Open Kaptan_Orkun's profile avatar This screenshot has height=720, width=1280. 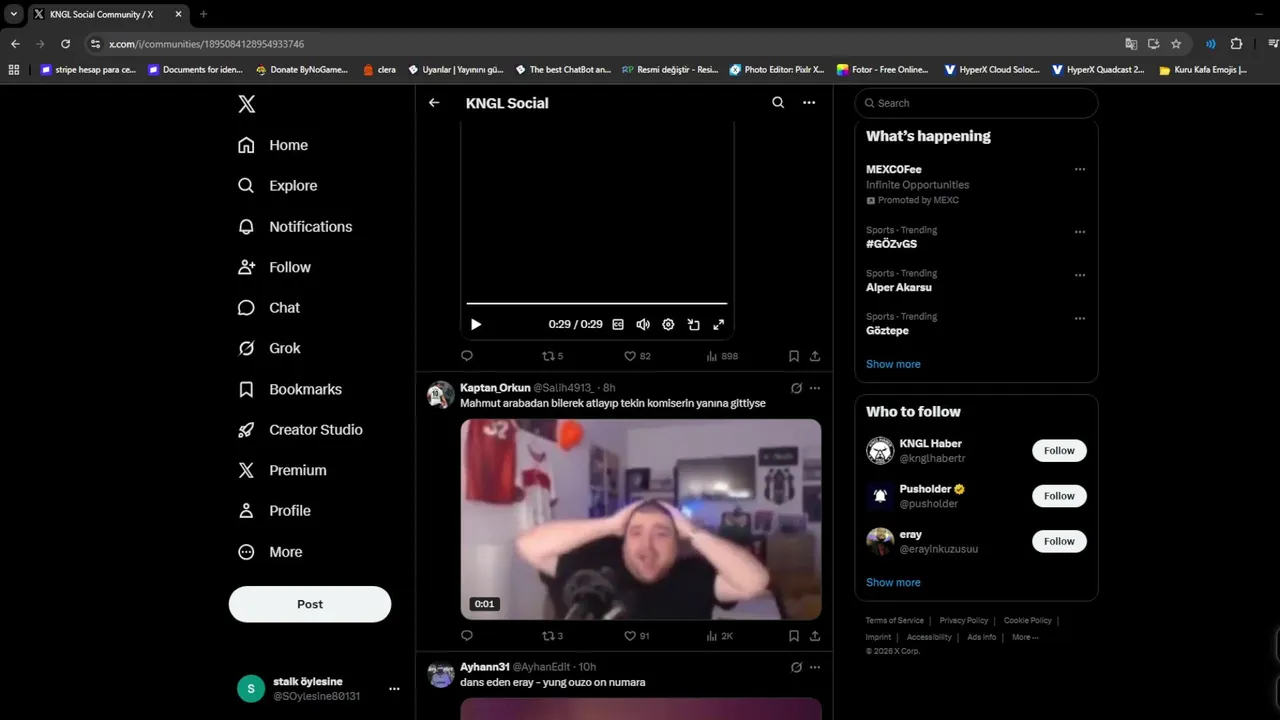[441, 395]
